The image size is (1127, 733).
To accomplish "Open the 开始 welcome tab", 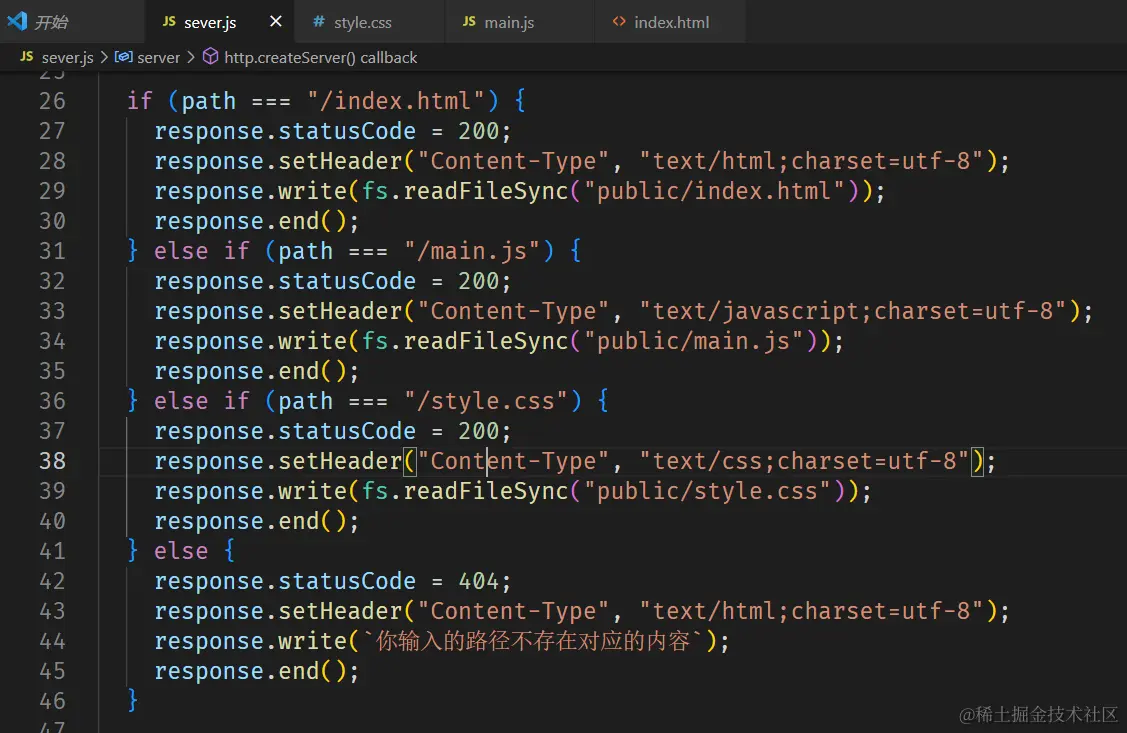I will (x=72, y=22).
